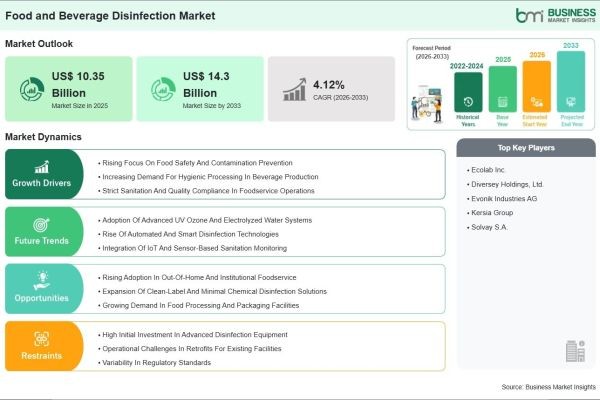Click the US$ 10.35 Billion value
This screenshot has width=600, height=400.
click(78, 85)
